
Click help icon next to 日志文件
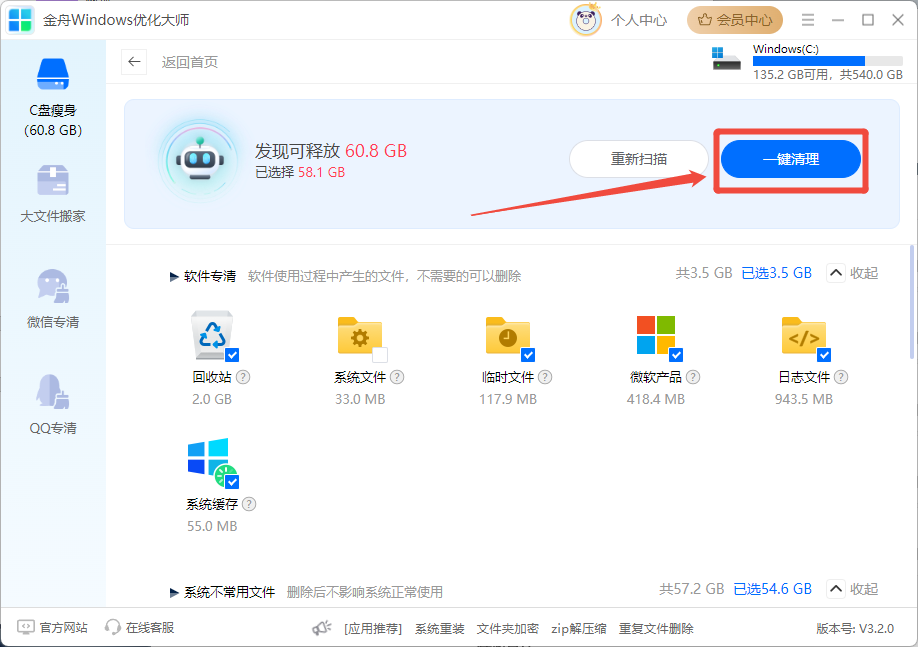coord(841,377)
